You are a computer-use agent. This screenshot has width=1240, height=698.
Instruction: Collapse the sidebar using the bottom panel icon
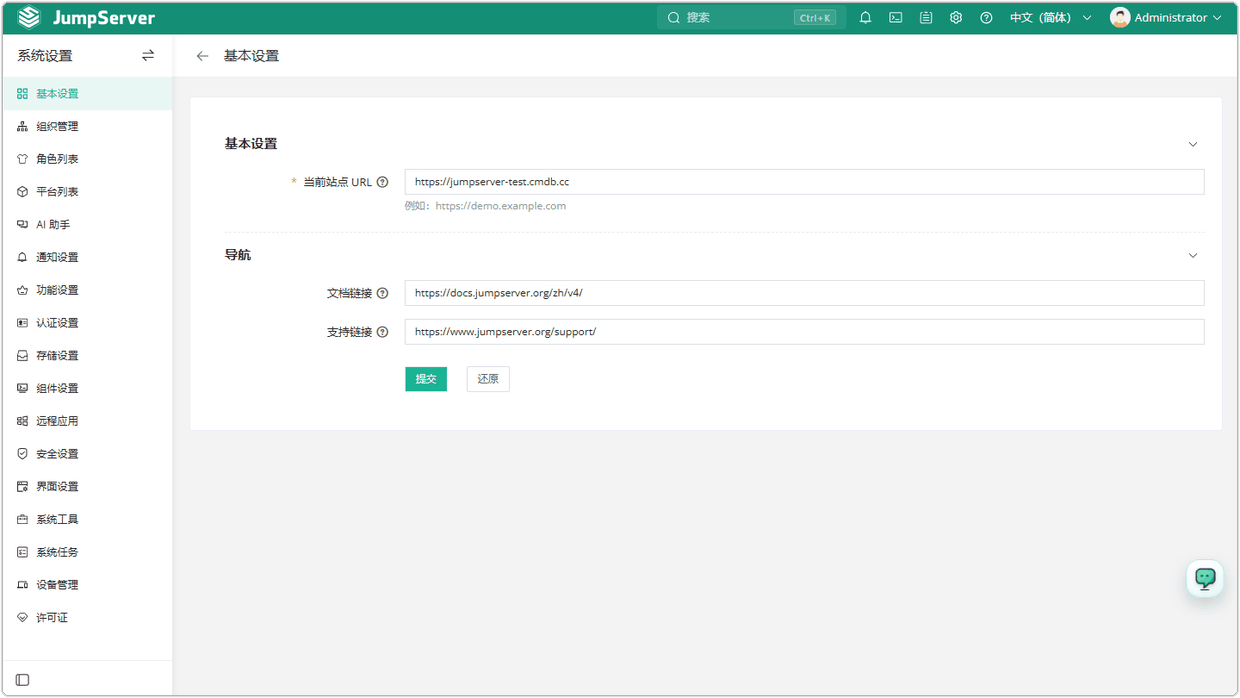23,680
